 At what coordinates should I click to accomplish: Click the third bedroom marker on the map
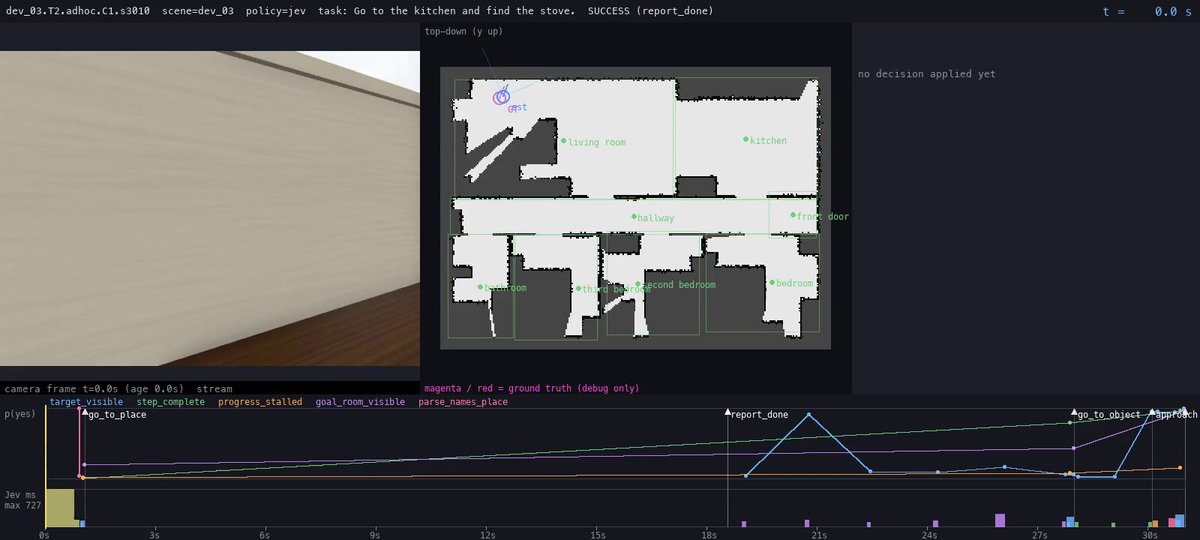[578, 288]
